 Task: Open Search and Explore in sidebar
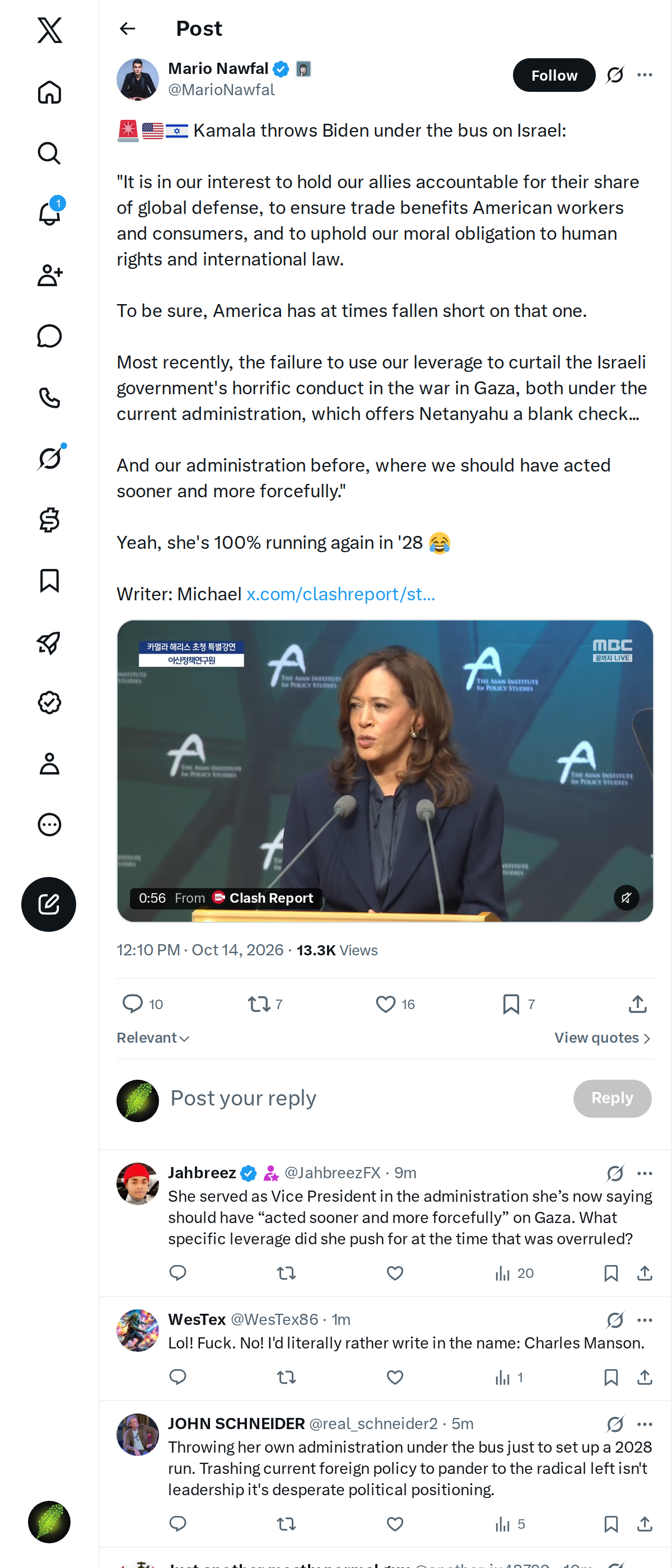point(49,153)
